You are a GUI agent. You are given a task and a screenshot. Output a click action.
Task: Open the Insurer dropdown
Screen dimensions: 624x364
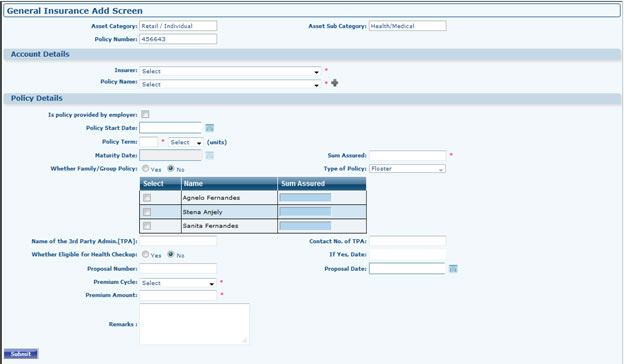point(230,71)
